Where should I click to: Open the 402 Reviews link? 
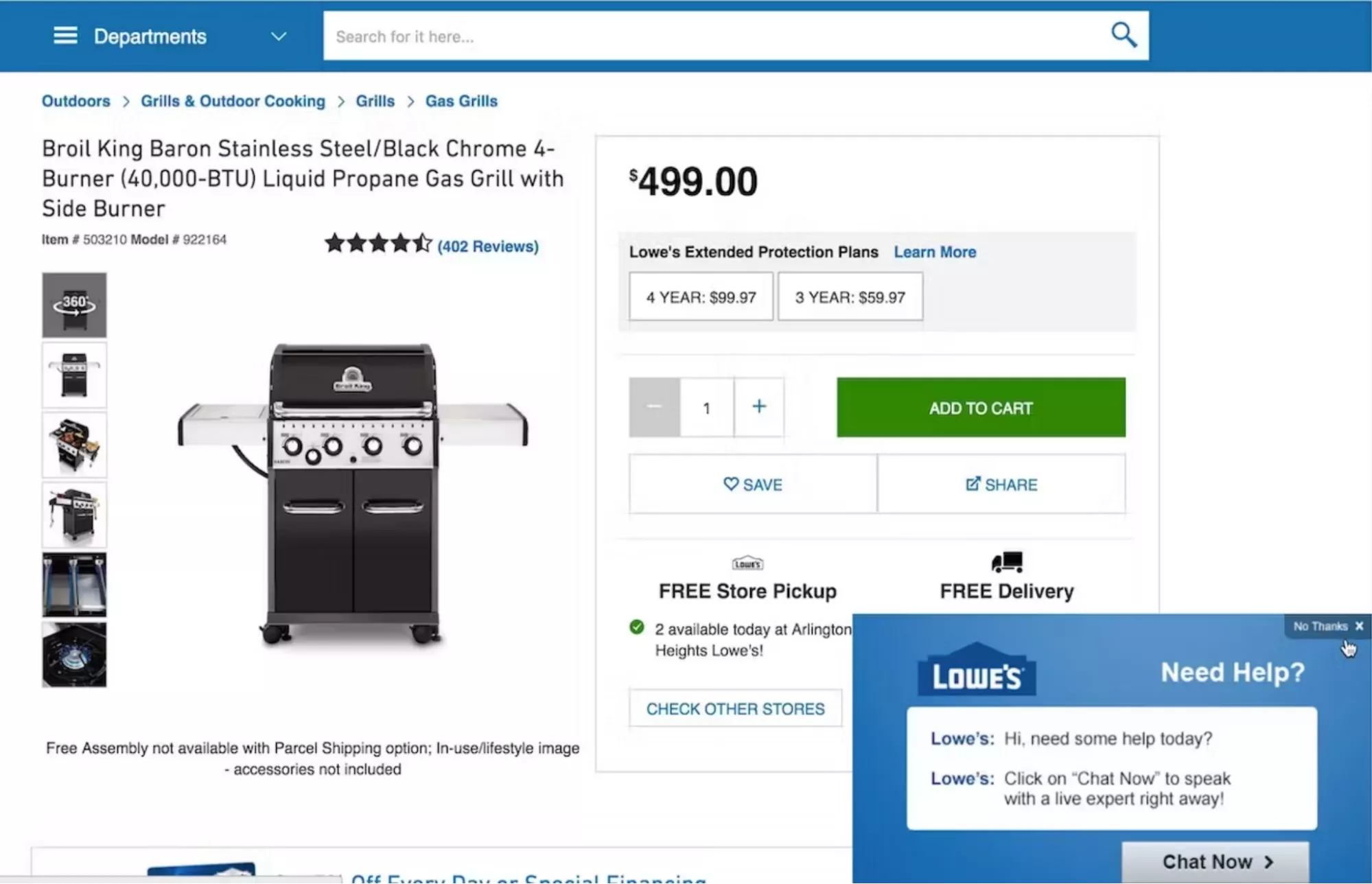tap(488, 246)
